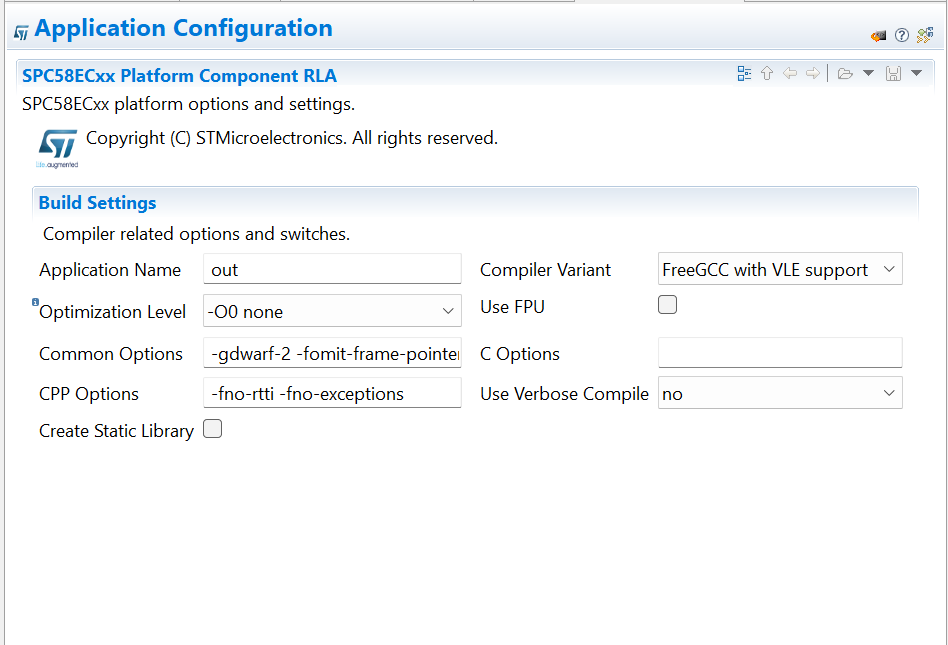The width and height of the screenshot is (948, 645).
Task: Click the tree view layout icon
Action: coord(744,73)
